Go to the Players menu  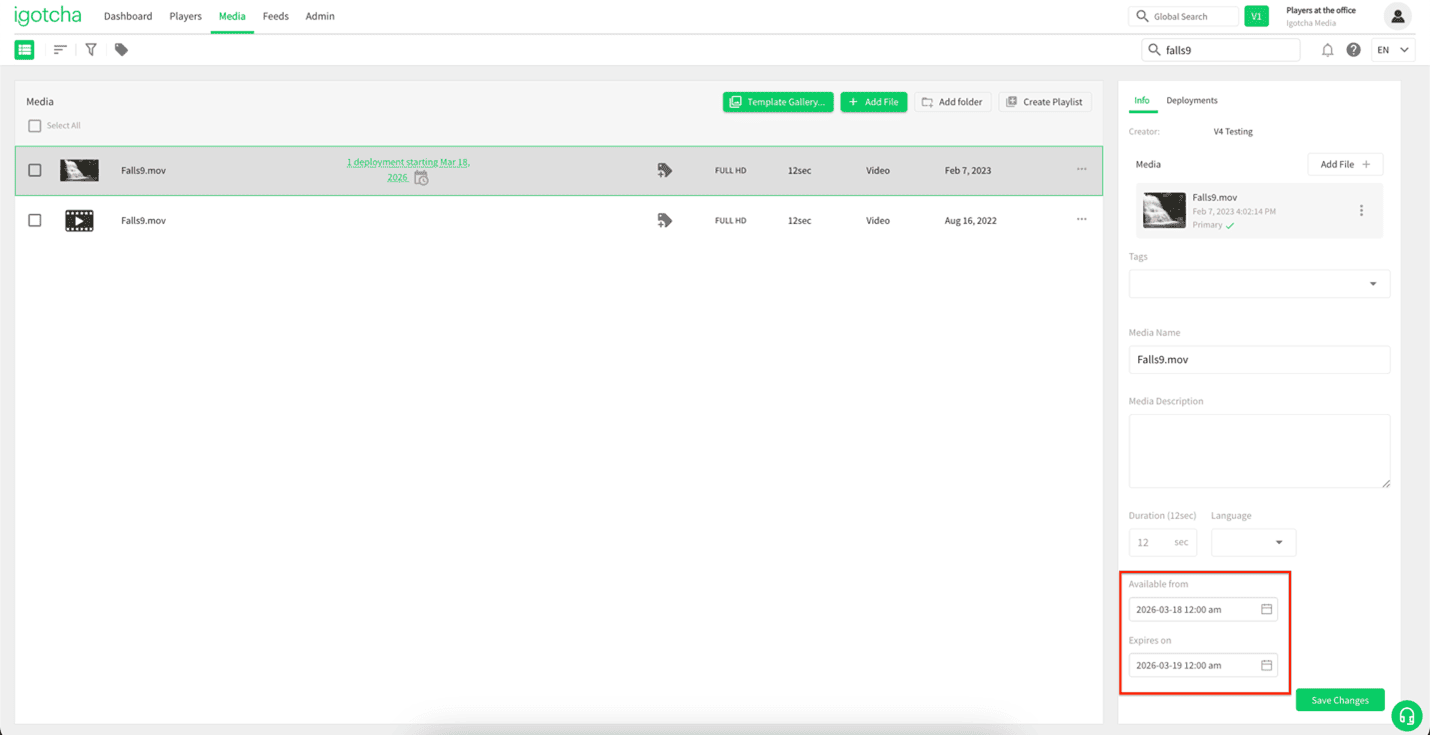pyautogui.click(x=185, y=17)
